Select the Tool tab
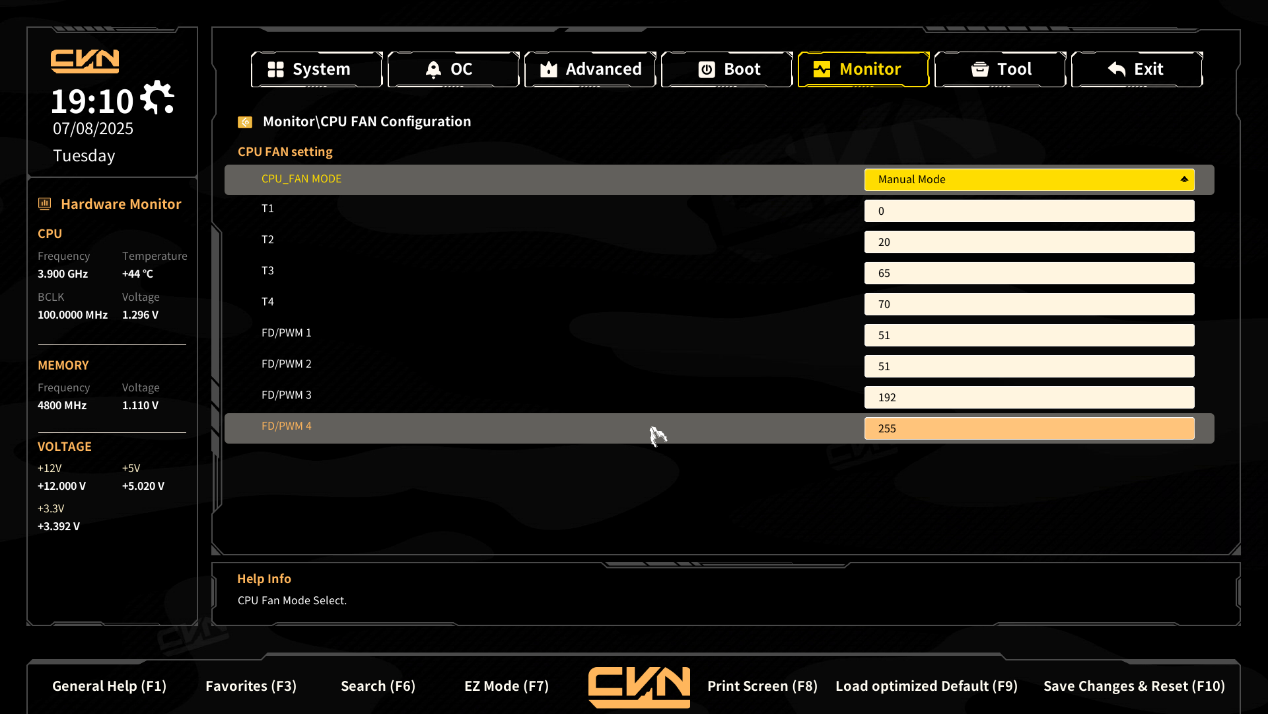 [x=1000, y=69]
